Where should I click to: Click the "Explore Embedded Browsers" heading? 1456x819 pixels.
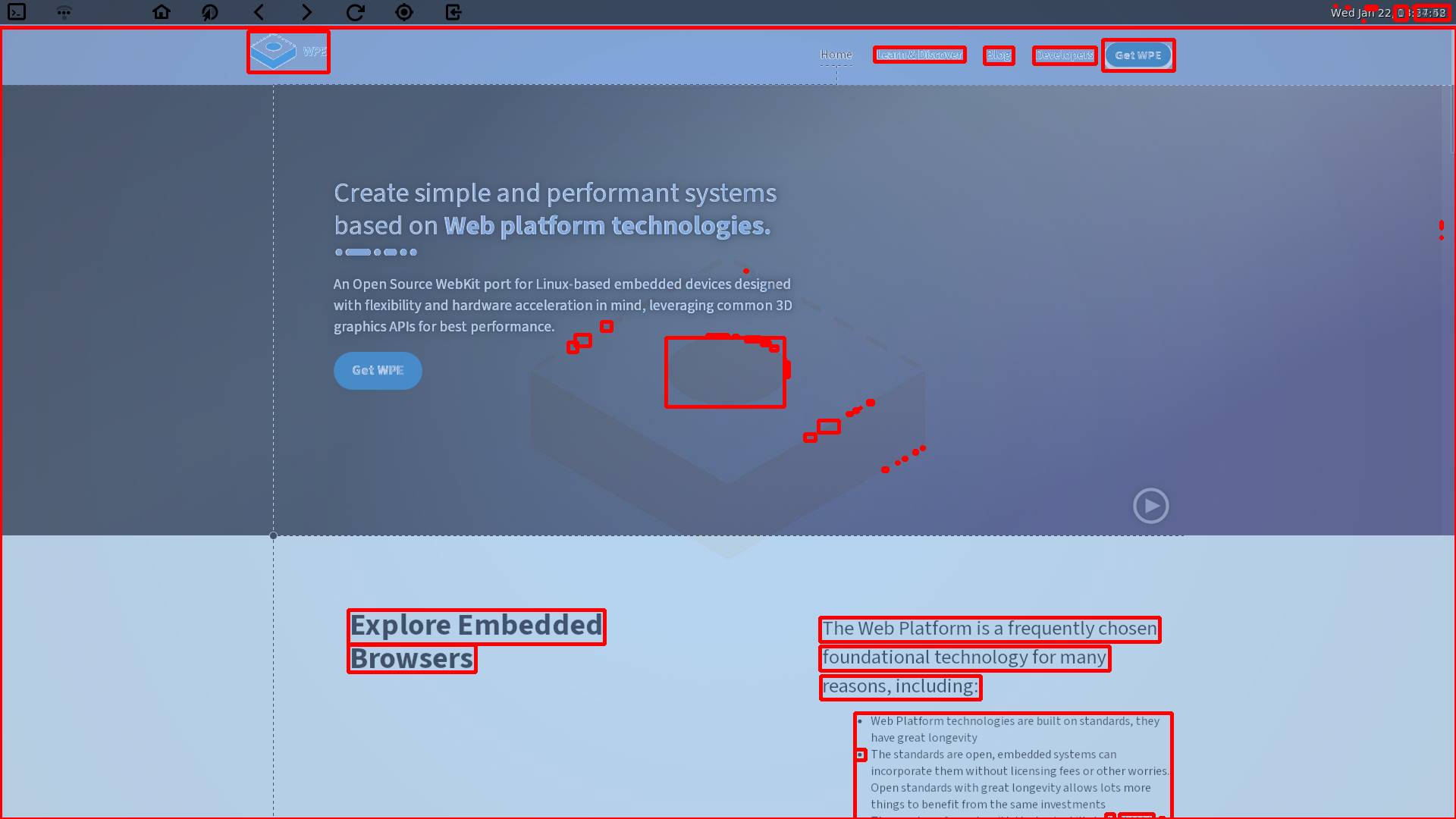tap(476, 642)
